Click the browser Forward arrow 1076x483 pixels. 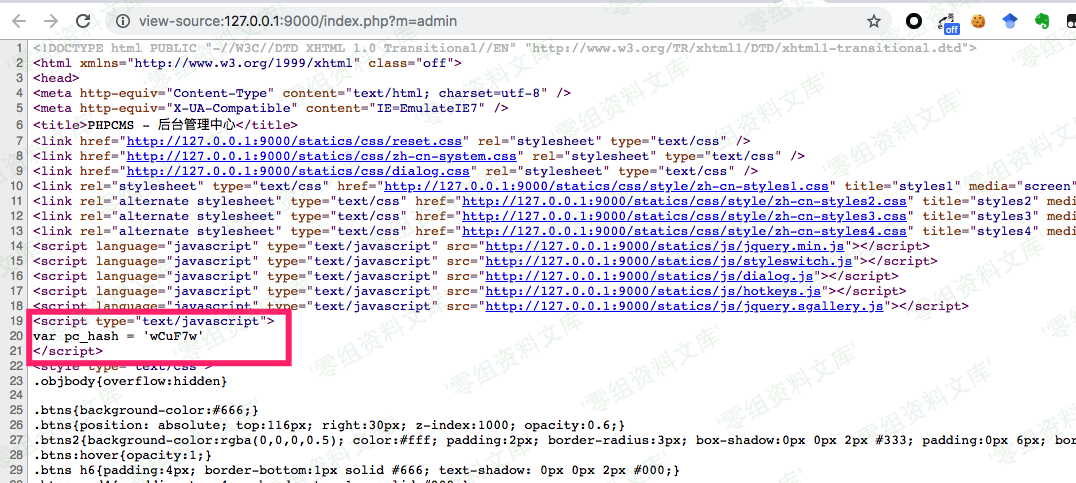tap(50, 20)
